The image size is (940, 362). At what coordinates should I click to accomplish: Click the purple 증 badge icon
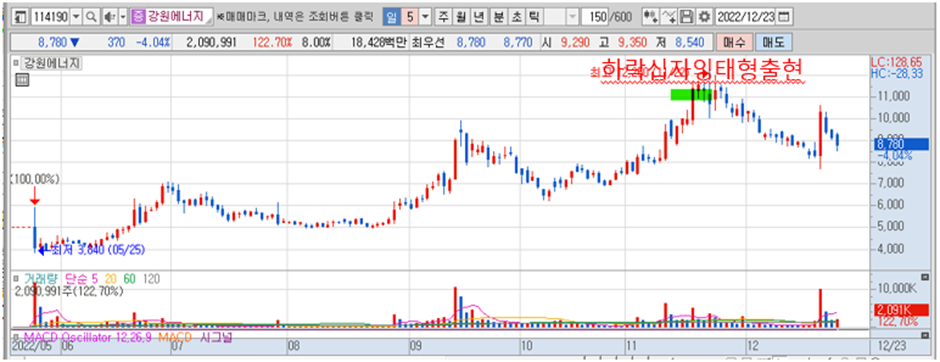(x=138, y=17)
